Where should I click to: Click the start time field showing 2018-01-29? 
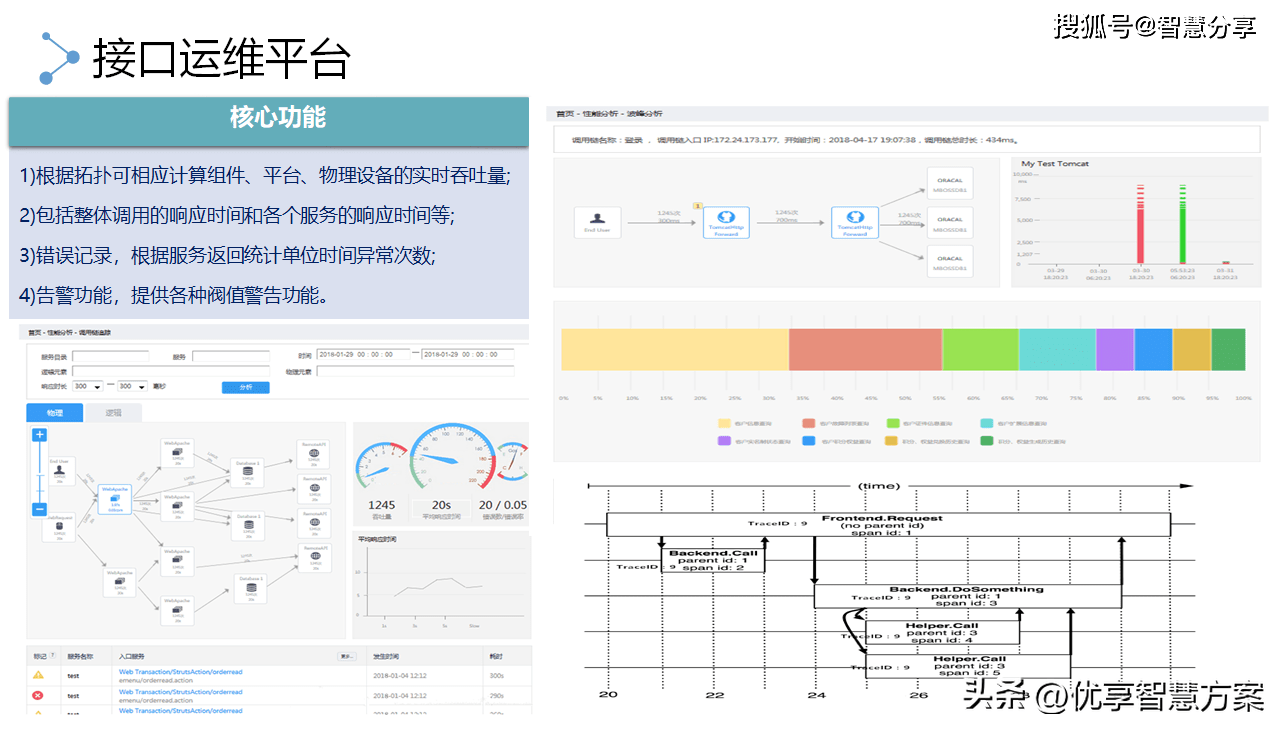(x=363, y=355)
